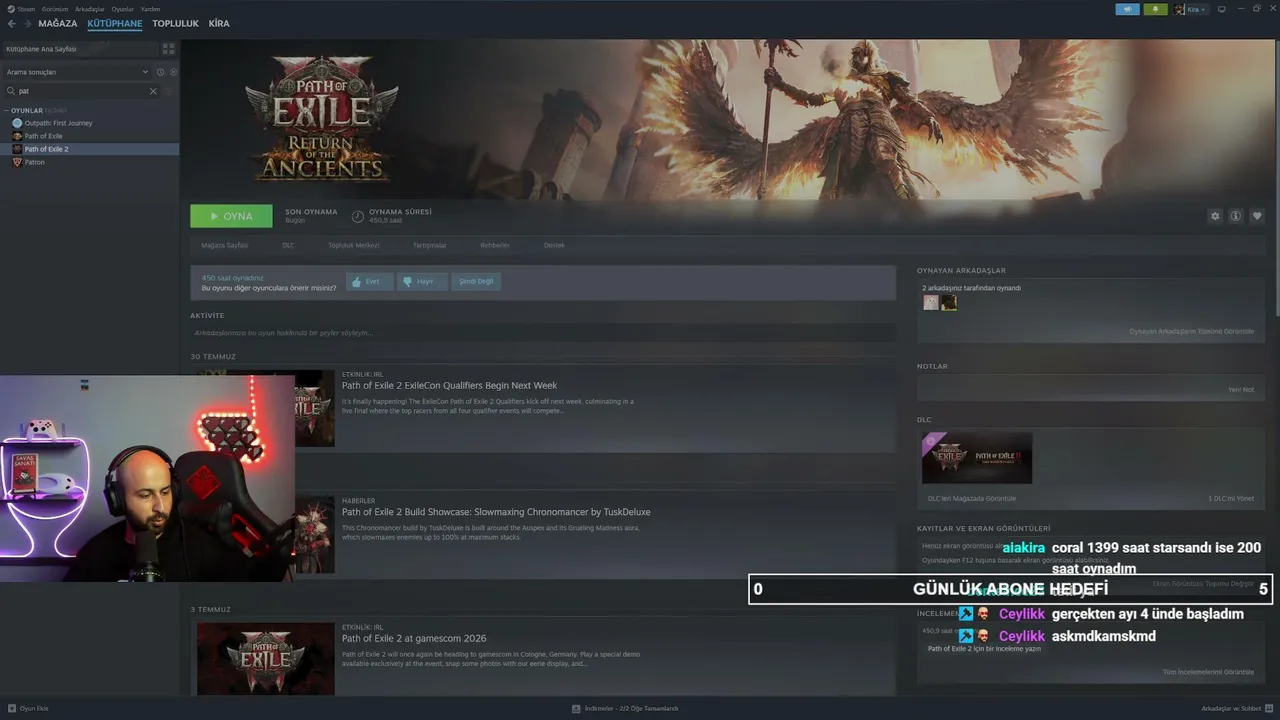Image resolution: width=1280 pixels, height=720 pixels.
Task: Click the back navigation arrow
Action: 12,23
